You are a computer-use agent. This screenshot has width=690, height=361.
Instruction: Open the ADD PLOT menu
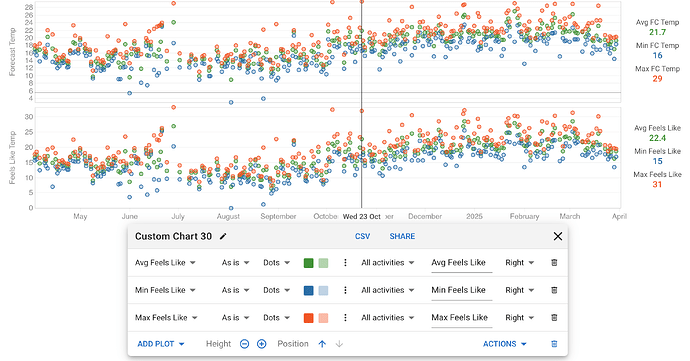tap(161, 344)
